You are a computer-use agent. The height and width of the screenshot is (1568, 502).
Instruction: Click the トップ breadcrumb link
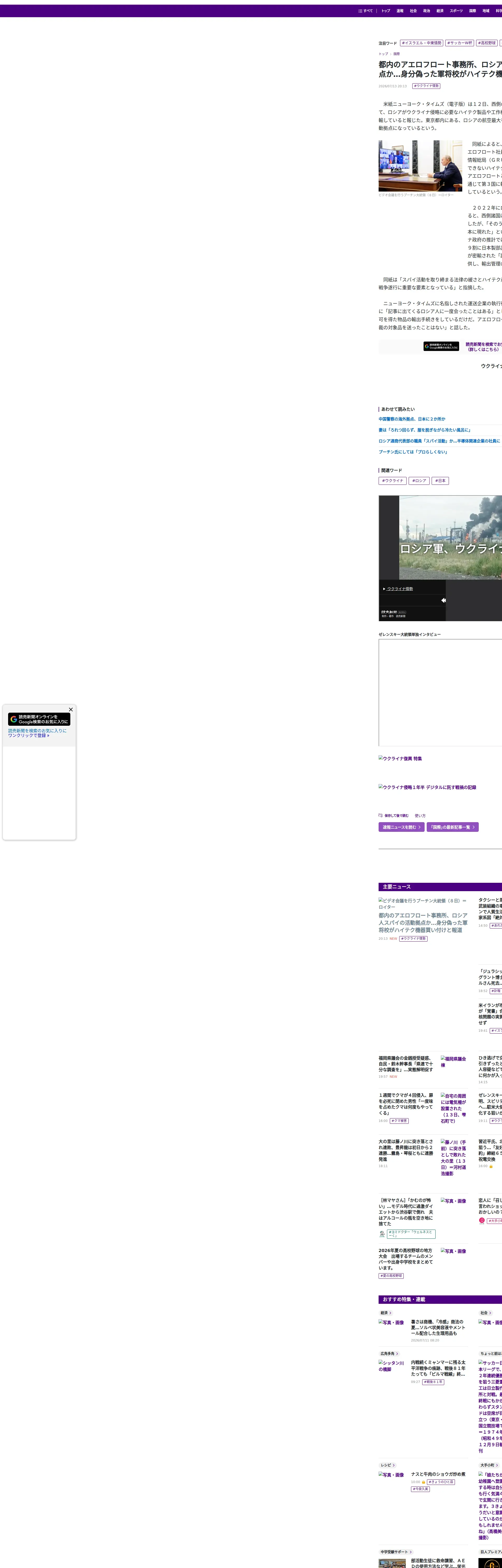tap(383, 54)
